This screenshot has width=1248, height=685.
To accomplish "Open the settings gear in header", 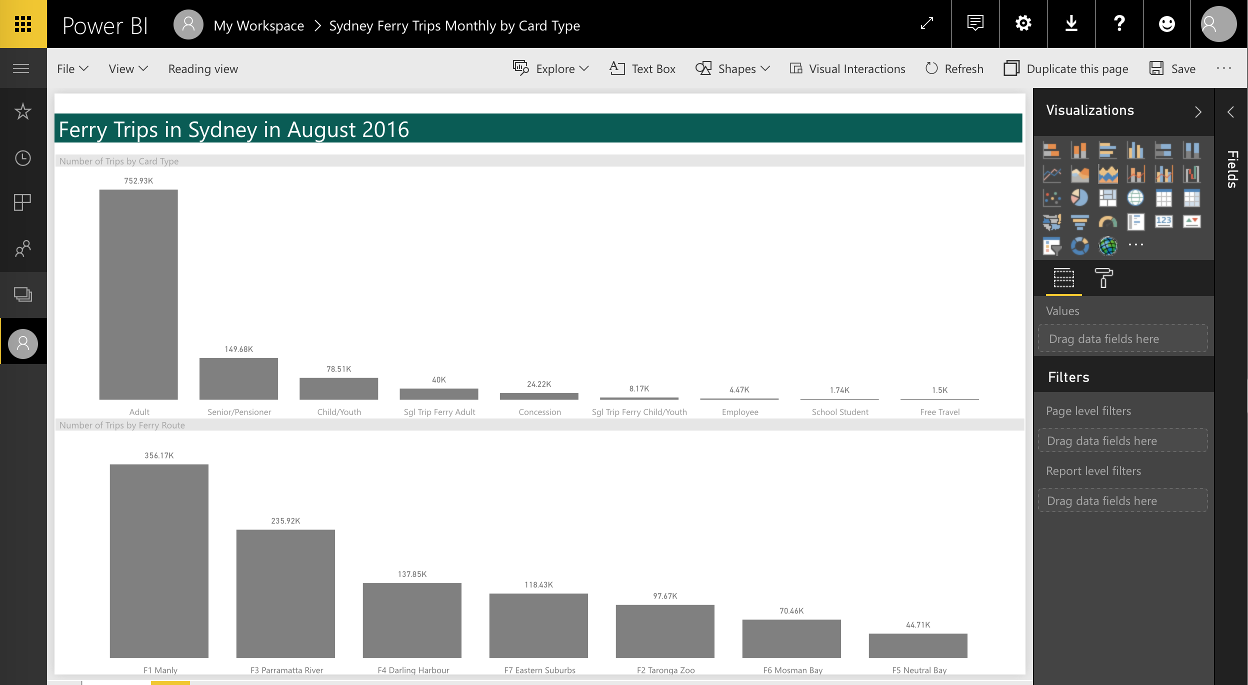I will click(1023, 24).
